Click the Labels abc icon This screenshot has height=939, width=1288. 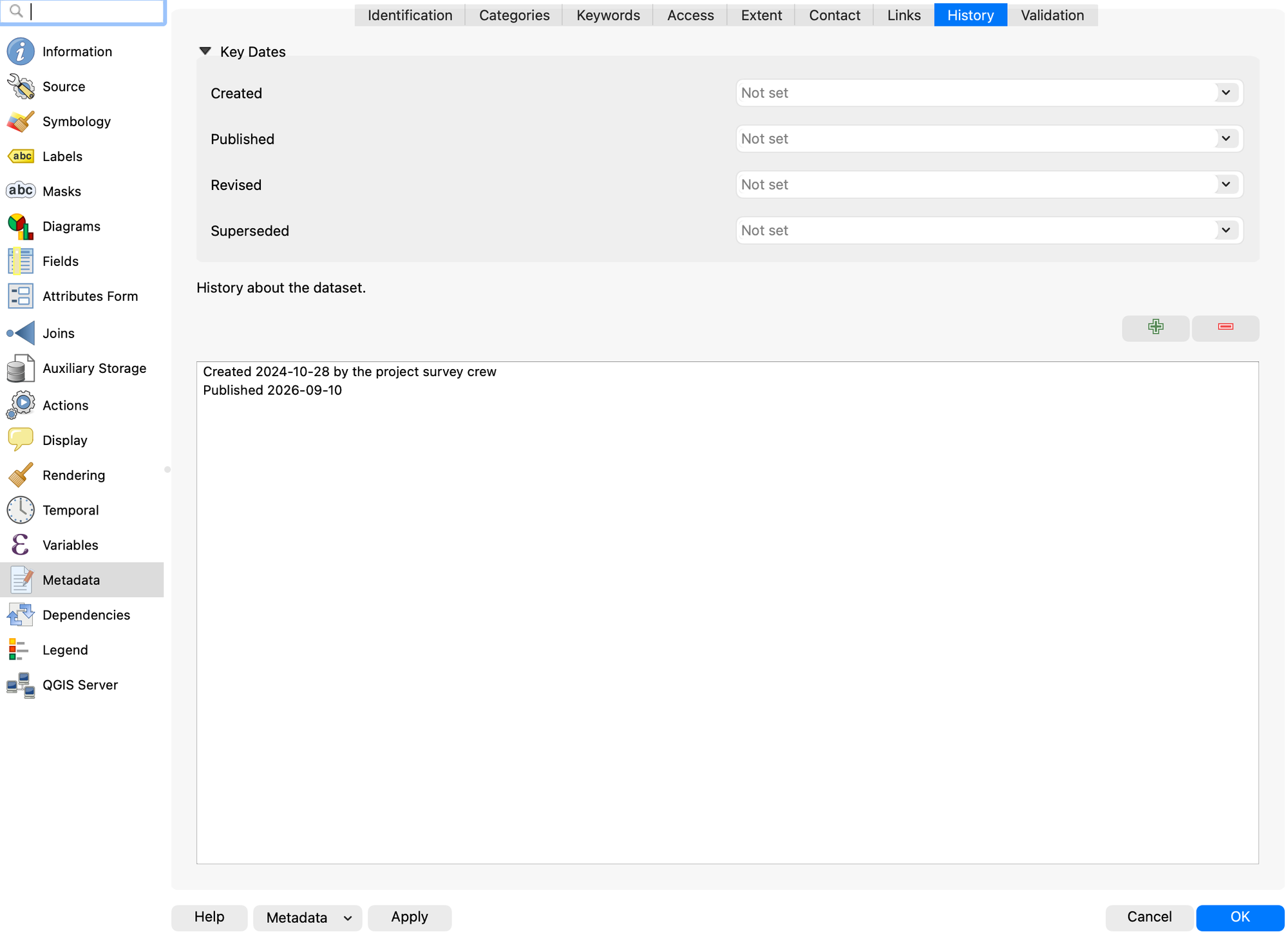point(21,156)
